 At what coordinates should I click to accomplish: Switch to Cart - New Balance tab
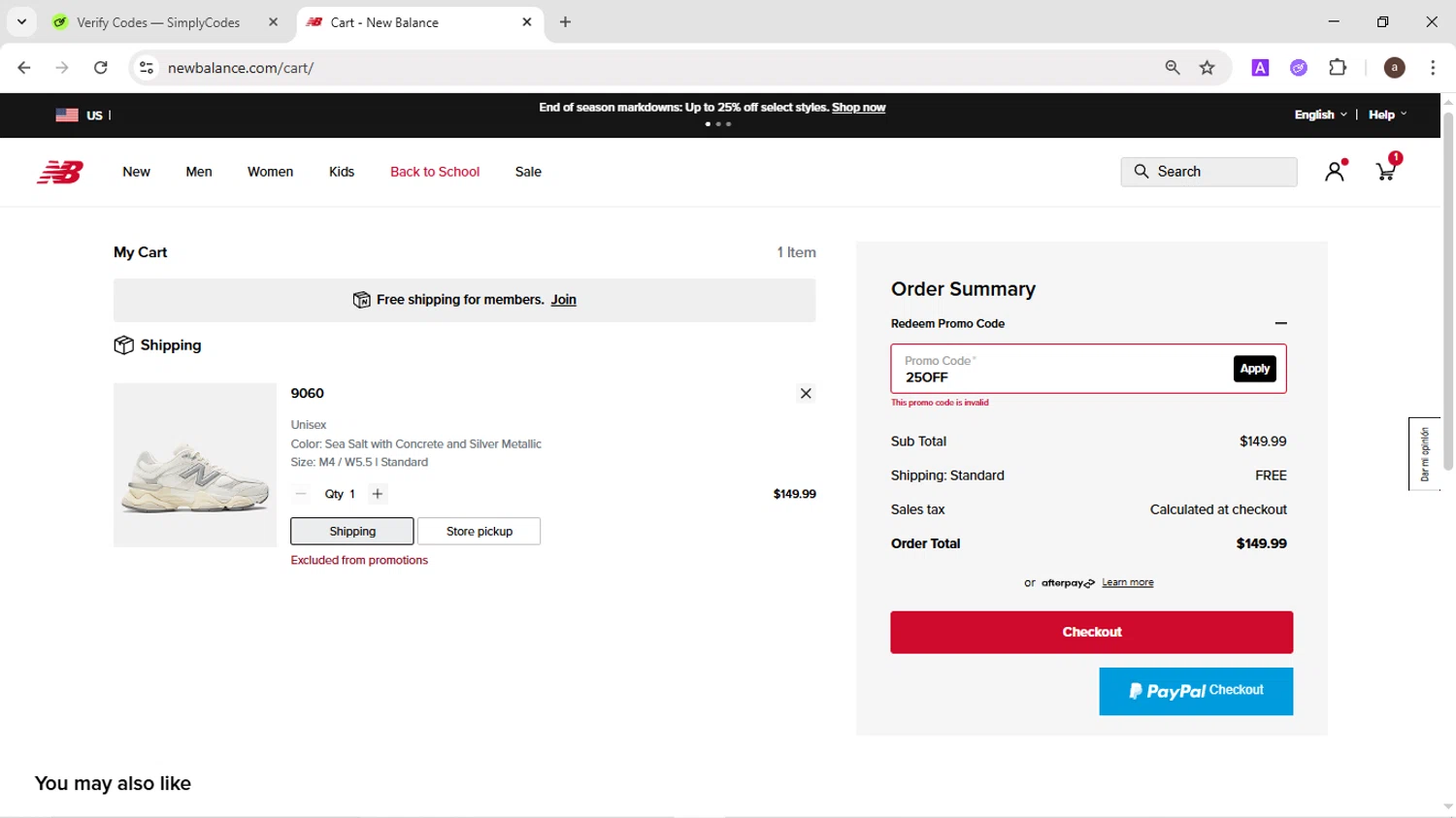pos(419,22)
